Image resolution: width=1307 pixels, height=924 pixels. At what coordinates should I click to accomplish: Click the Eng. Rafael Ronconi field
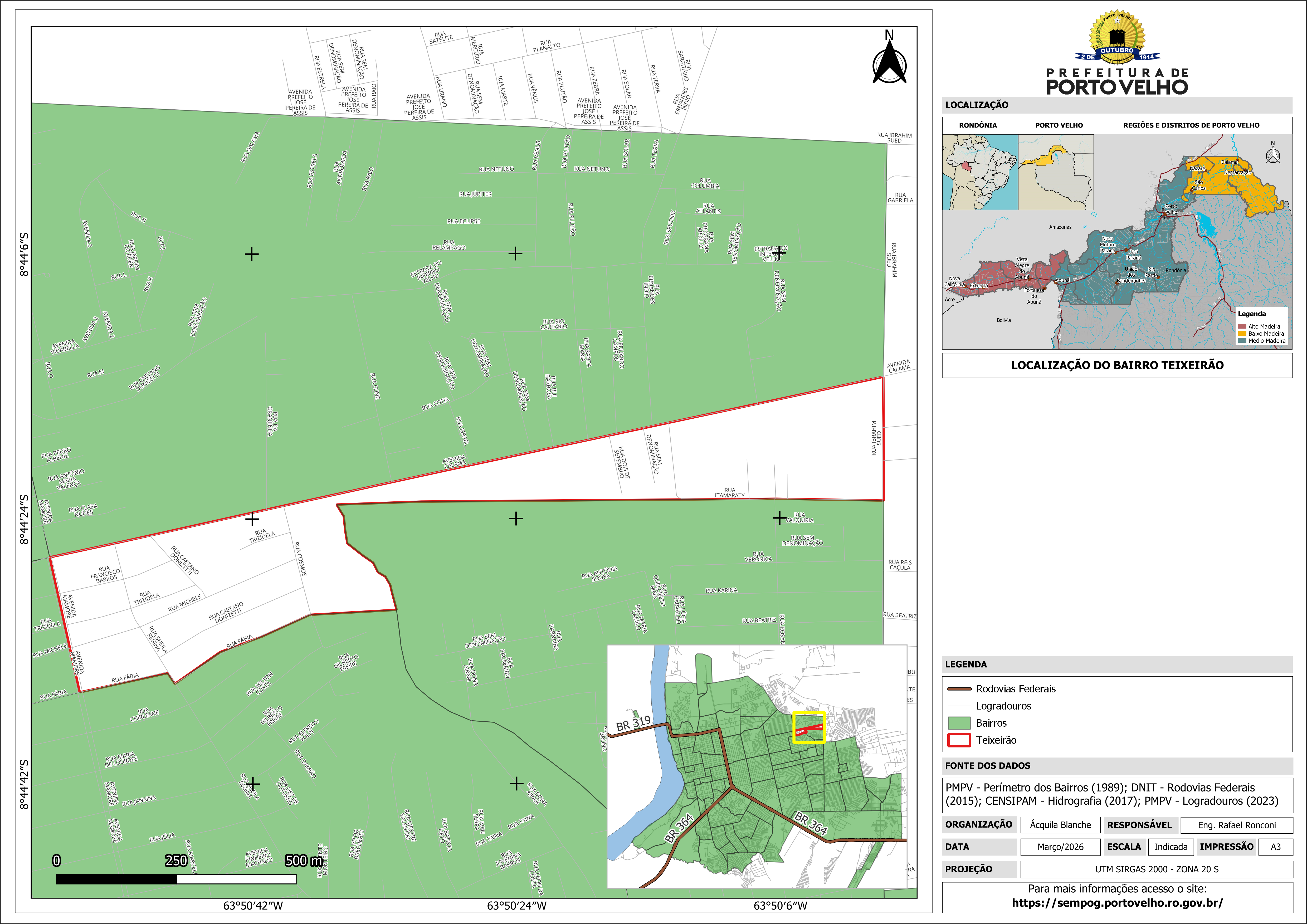(x=1236, y=825)
